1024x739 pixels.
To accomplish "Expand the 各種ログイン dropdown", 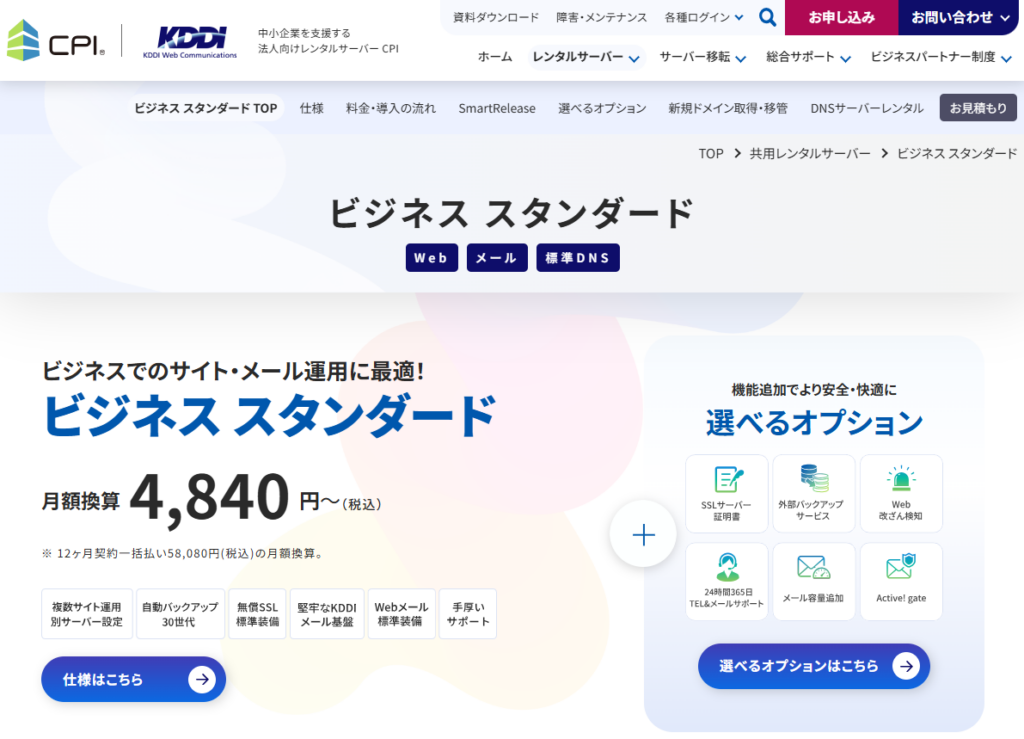I will [704, 17].
